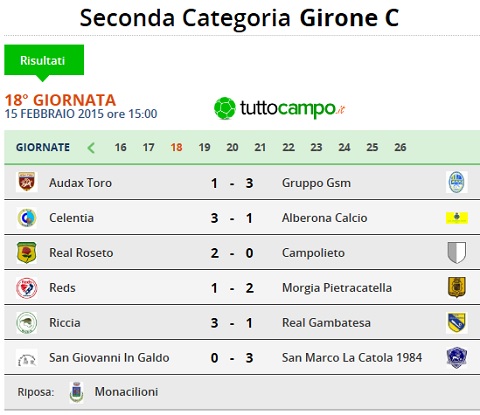
Task: Open the Celentia club crest
Action: click(x=27, y=218)
